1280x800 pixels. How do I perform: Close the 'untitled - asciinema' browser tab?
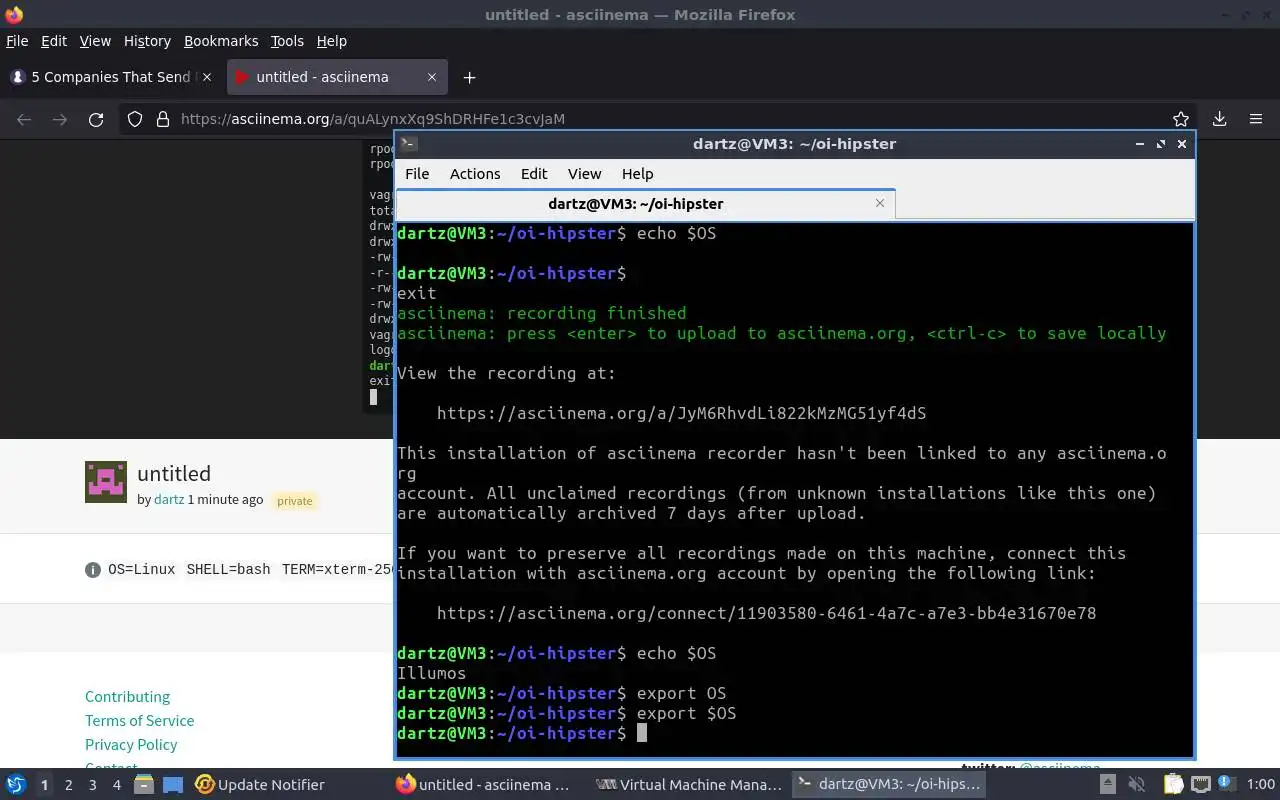tap(432, 77)
